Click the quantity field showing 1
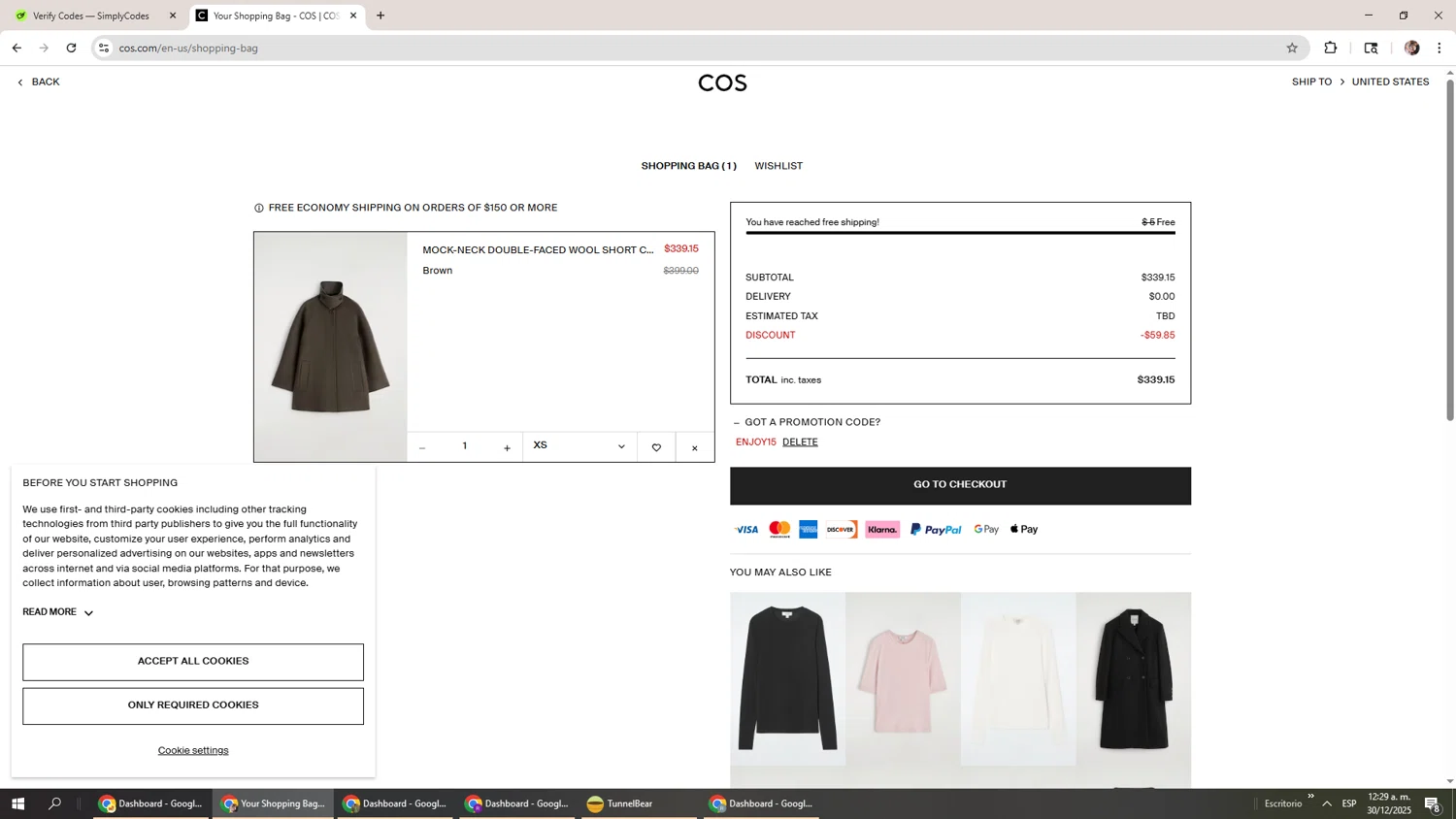 (x=465, y=446)
